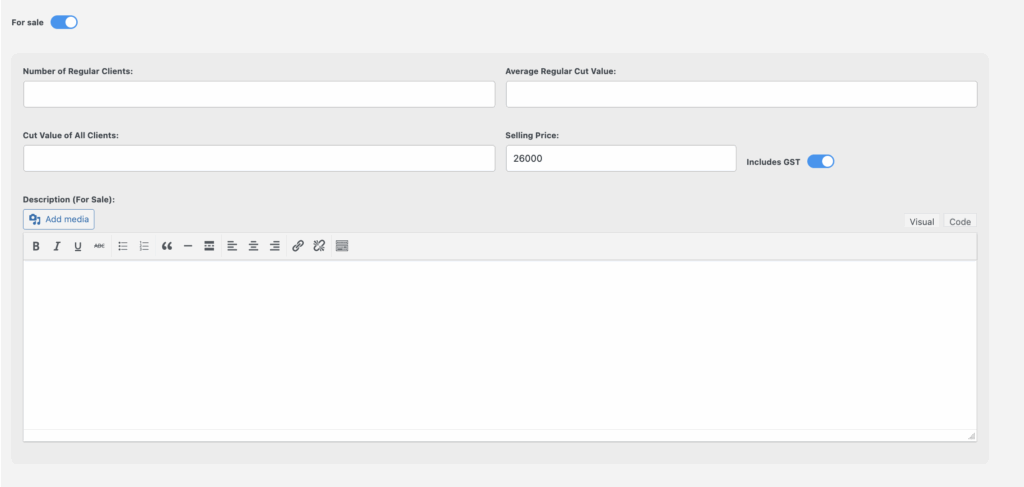Insert a numbered list
Viewport: 1024px width, 487px height.
(144, 246)
